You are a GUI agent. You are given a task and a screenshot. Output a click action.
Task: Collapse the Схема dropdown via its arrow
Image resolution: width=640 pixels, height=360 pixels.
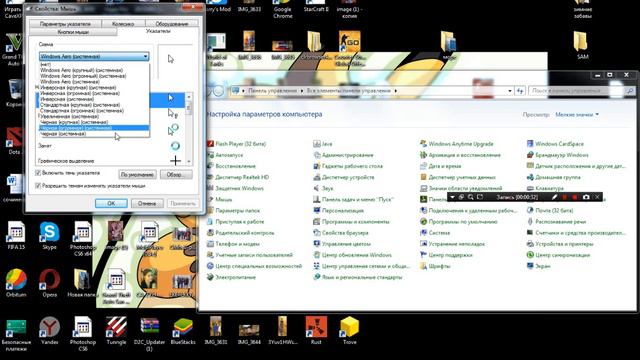[x=145, y=56]
